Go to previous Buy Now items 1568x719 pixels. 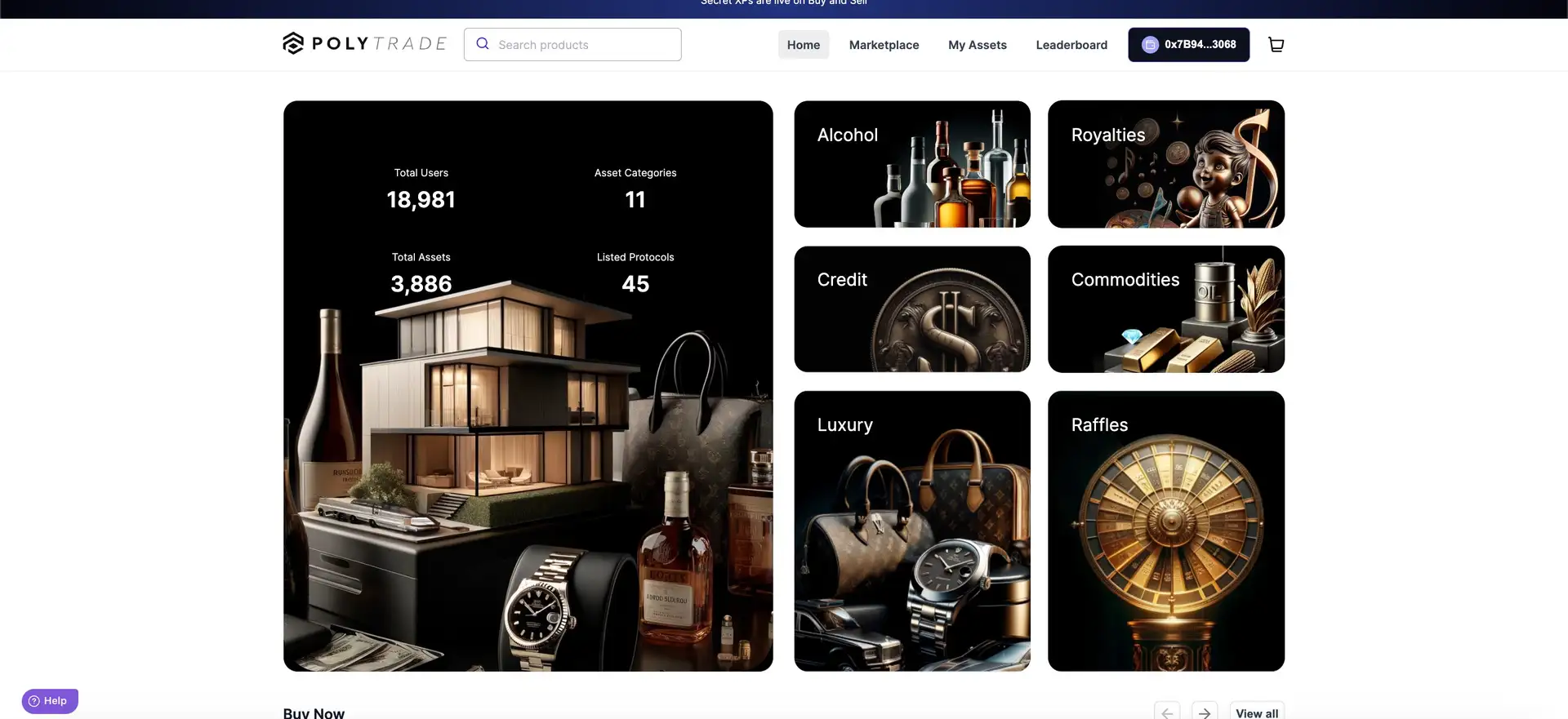(1167, 712)
